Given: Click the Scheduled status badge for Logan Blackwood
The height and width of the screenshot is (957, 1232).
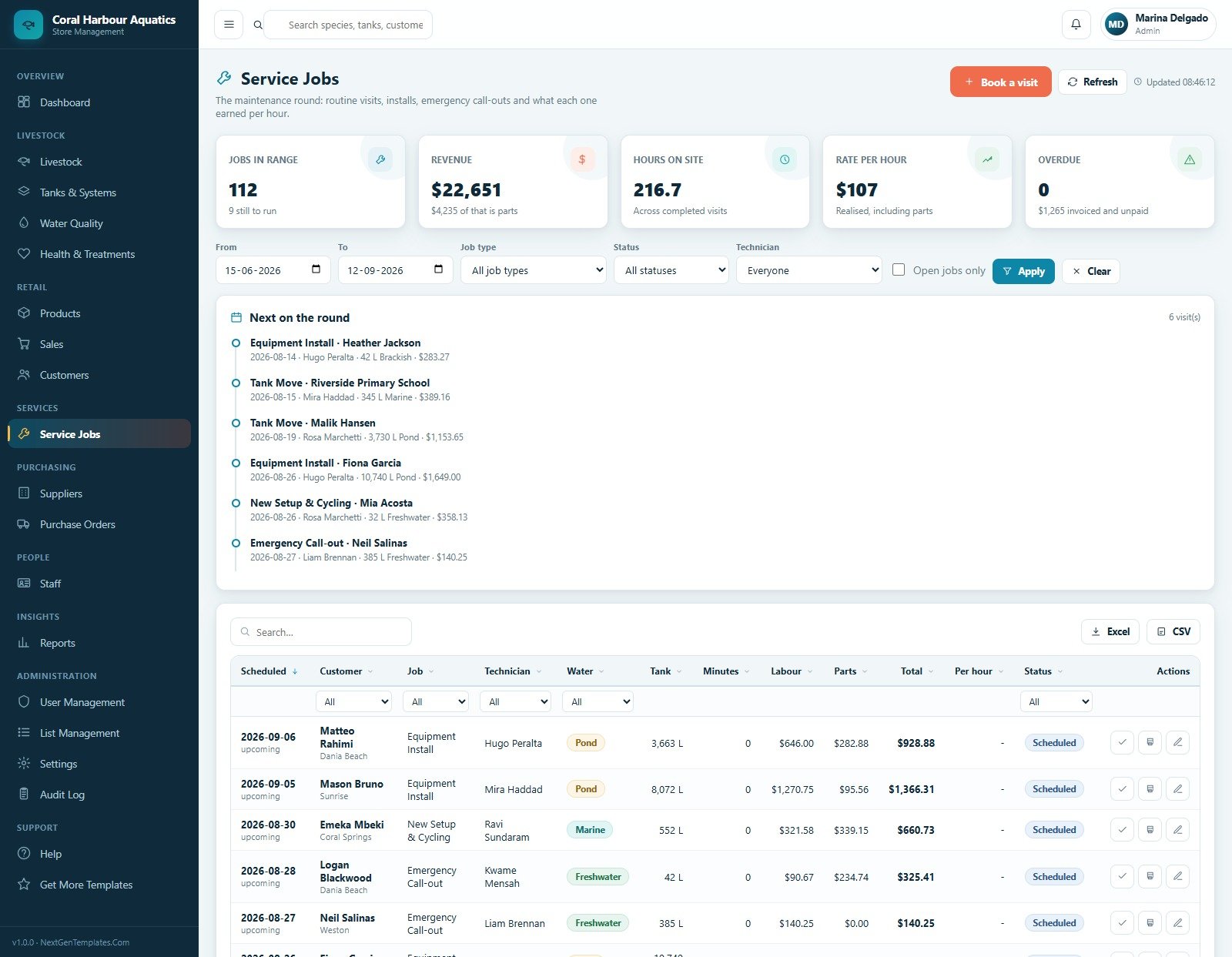Looking at the screenshot, I should (x=1054, y=877).
